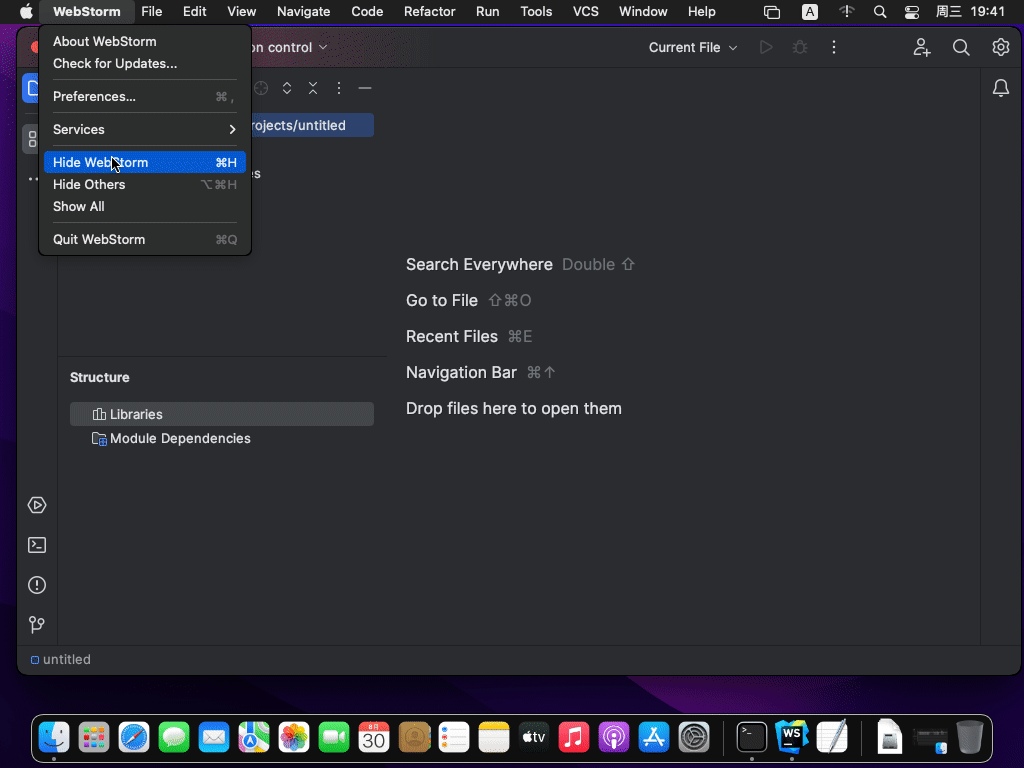The image size is (1024, 768).
Task: Click the Search Everywhere hint text
Action: point(479,264)
